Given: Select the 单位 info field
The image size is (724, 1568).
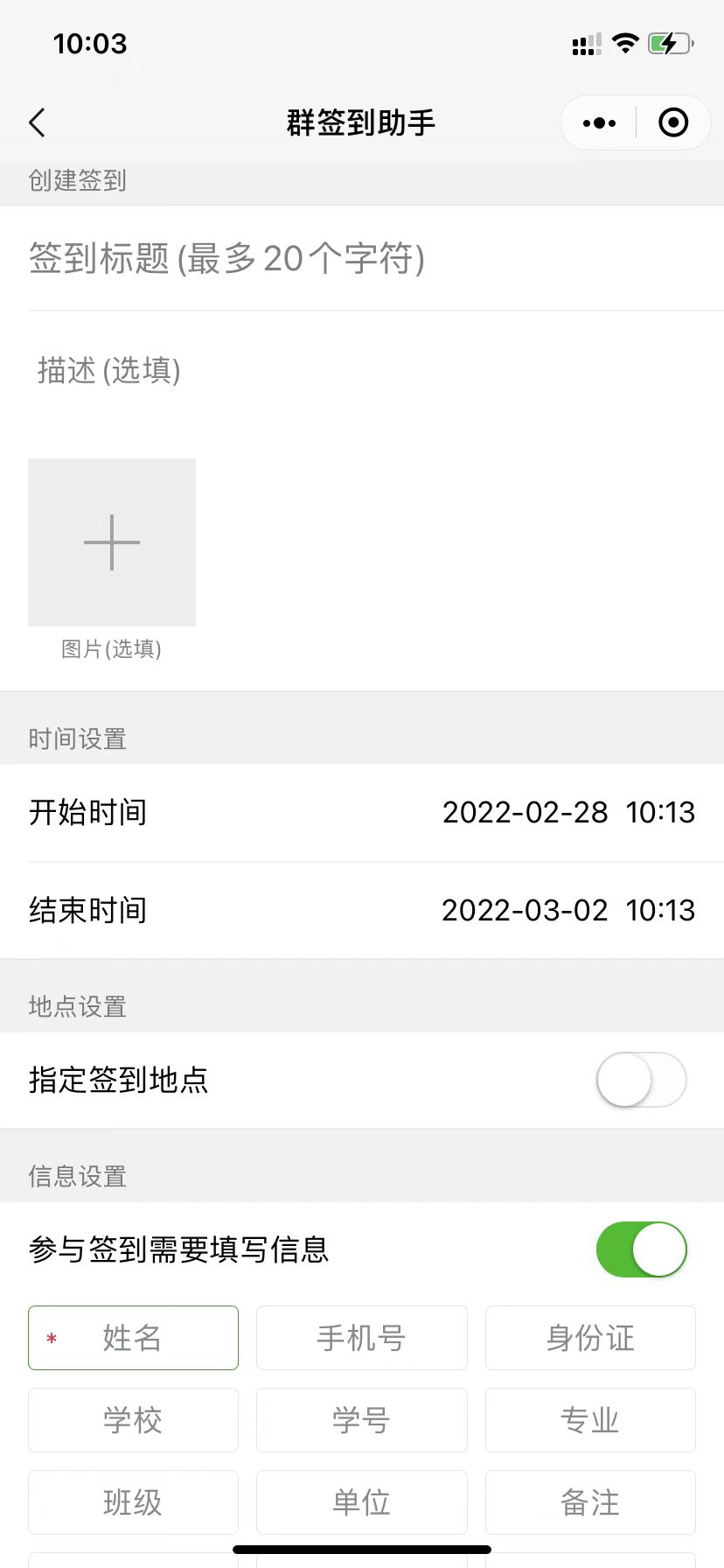Looking at the screenshot, I should point(361,1502).
